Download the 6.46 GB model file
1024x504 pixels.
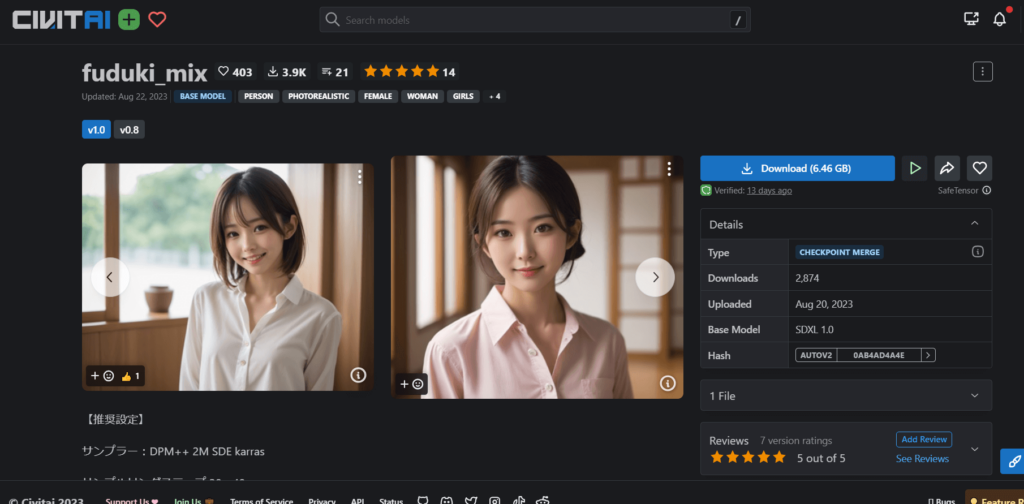point(797,168)
